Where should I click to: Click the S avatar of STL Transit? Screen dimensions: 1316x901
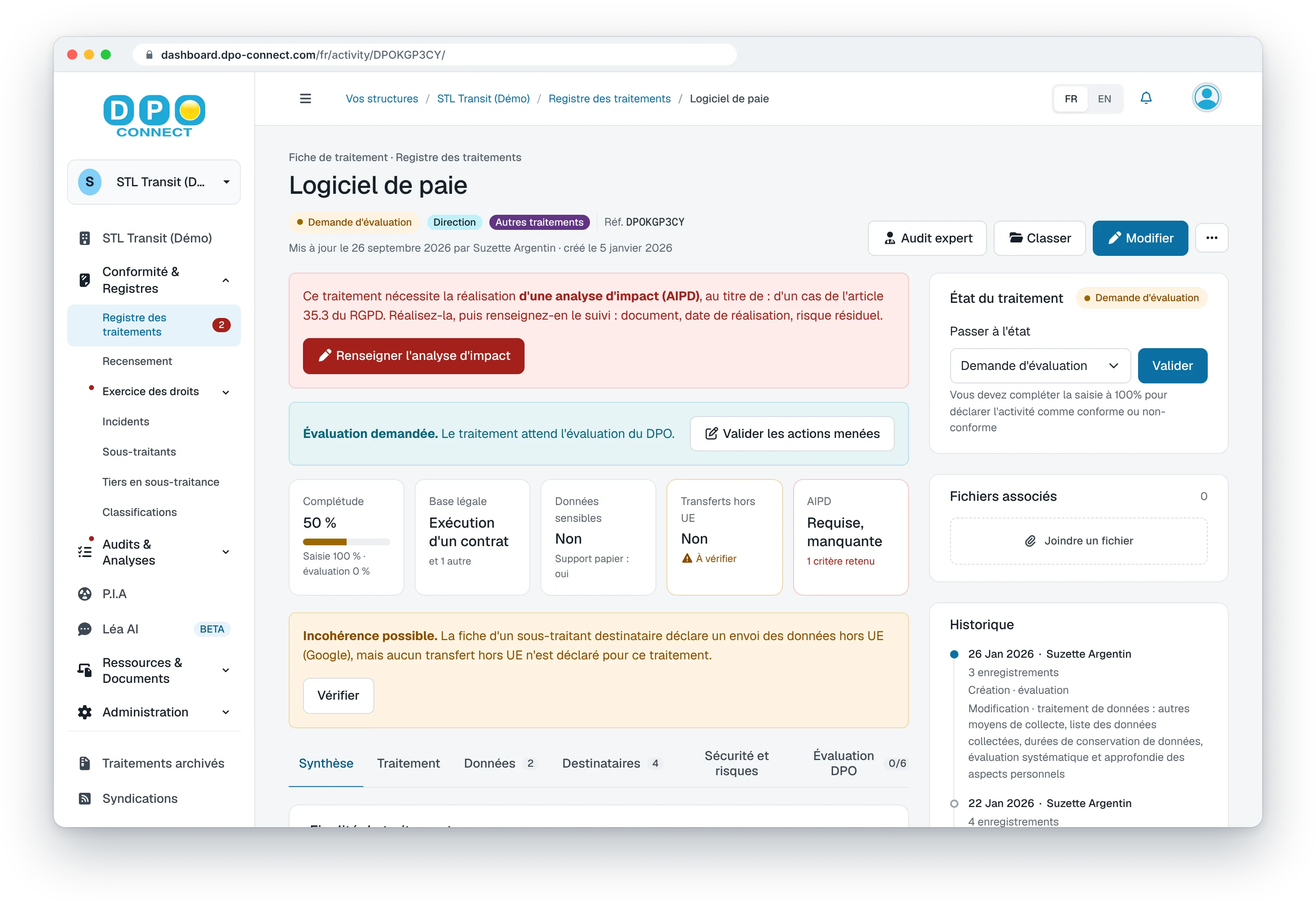89,182
